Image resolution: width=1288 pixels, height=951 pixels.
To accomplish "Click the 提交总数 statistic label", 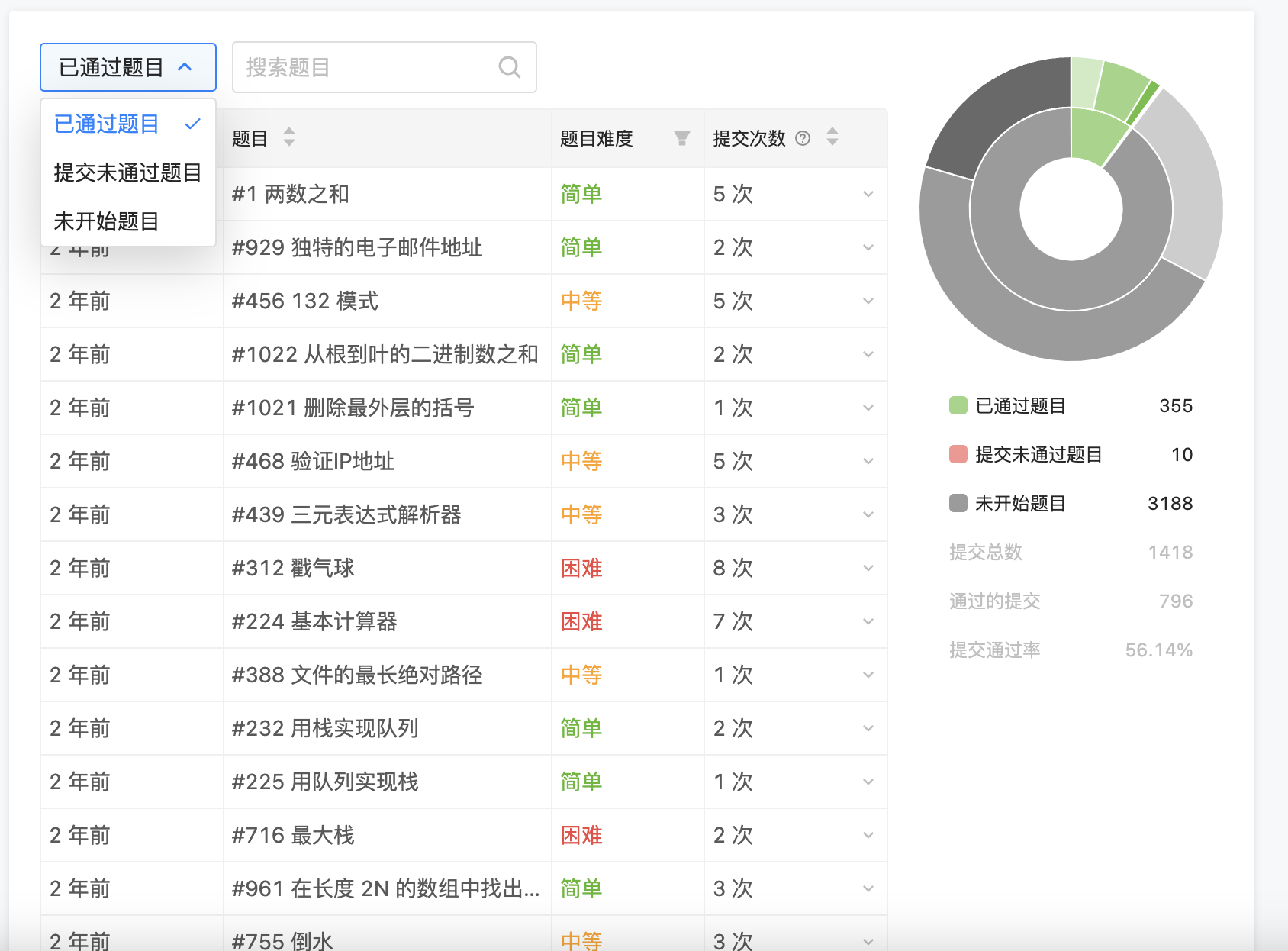I will coord(985,552).
